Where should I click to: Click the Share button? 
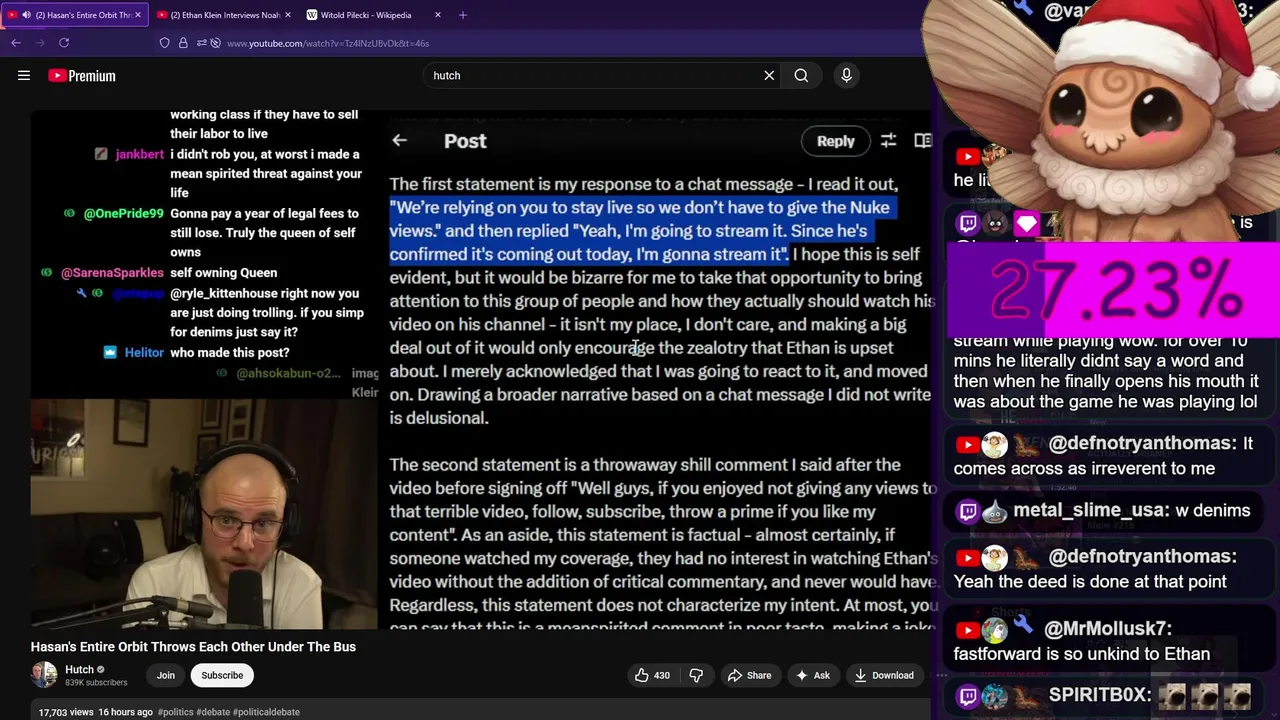749,675
